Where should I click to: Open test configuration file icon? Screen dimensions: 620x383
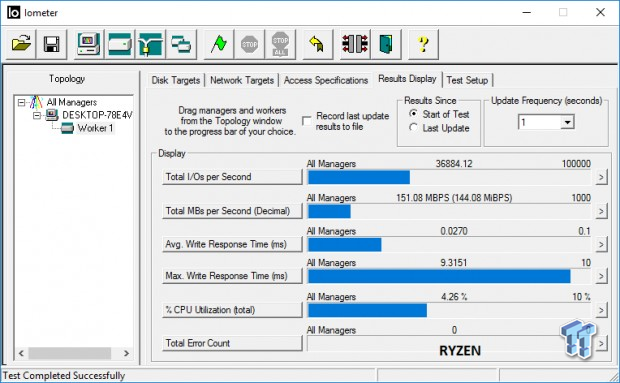(21, 44)
